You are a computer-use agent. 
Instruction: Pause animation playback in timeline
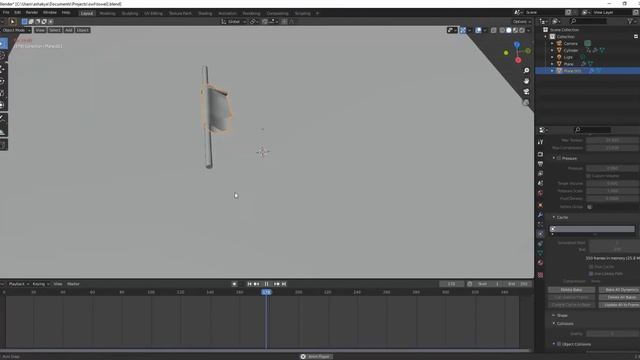(x=267, y=284)
